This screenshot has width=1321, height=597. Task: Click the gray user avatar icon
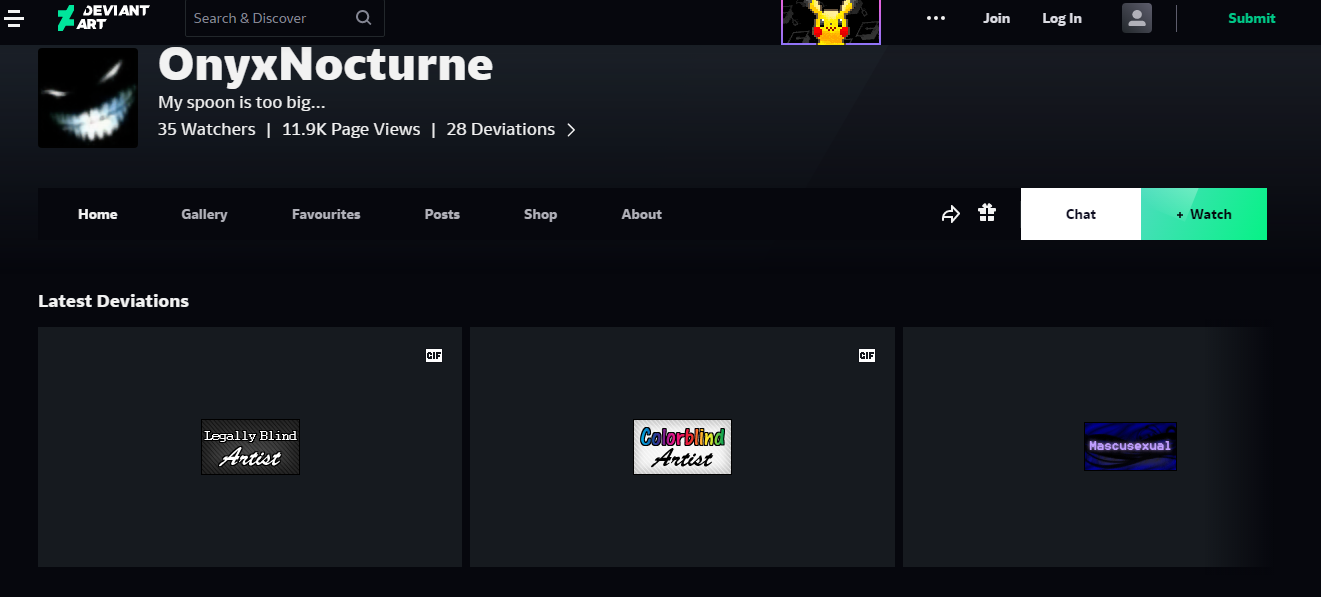[x=1137, y=18]
